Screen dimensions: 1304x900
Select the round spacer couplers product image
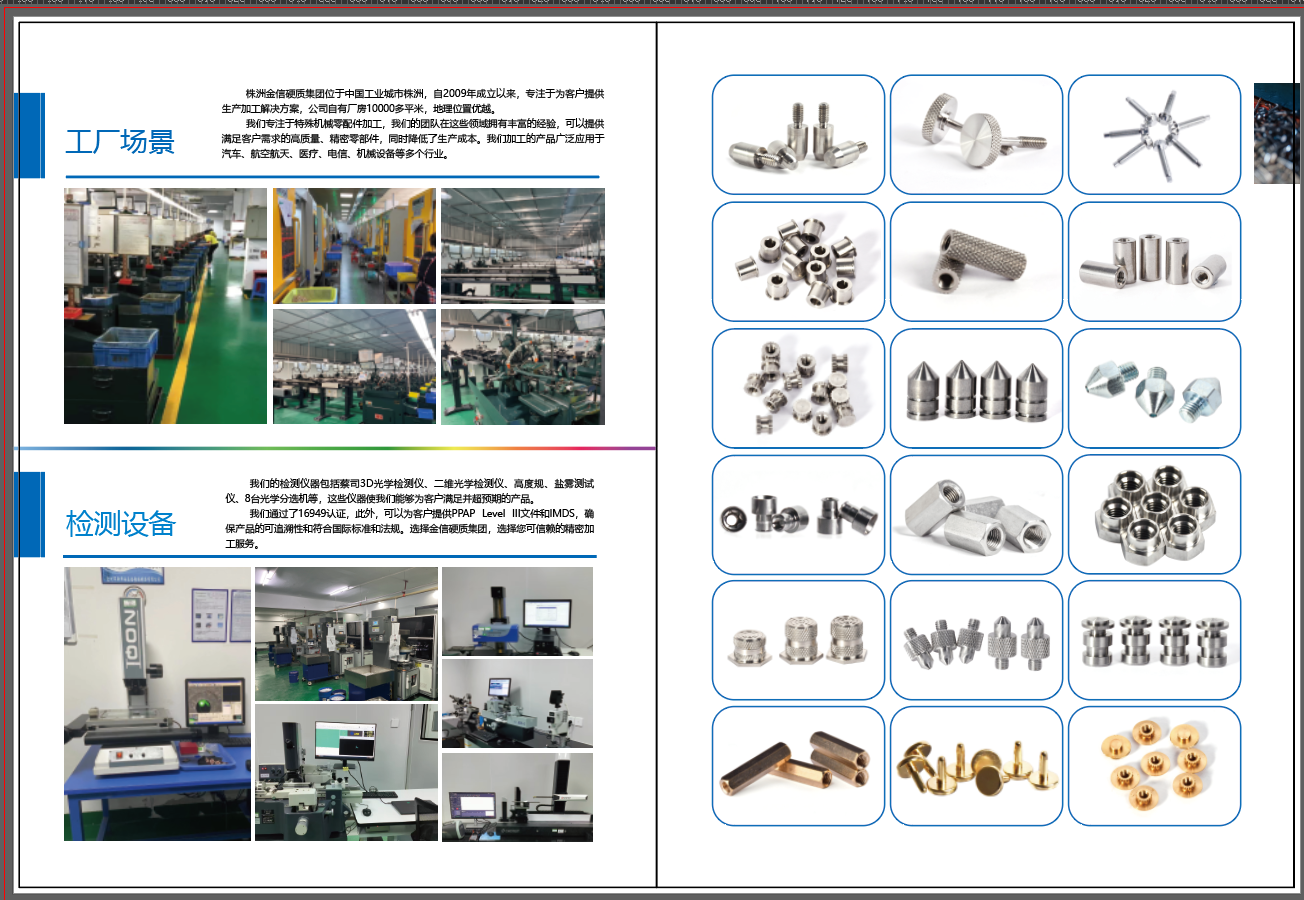click(1154, 261)
